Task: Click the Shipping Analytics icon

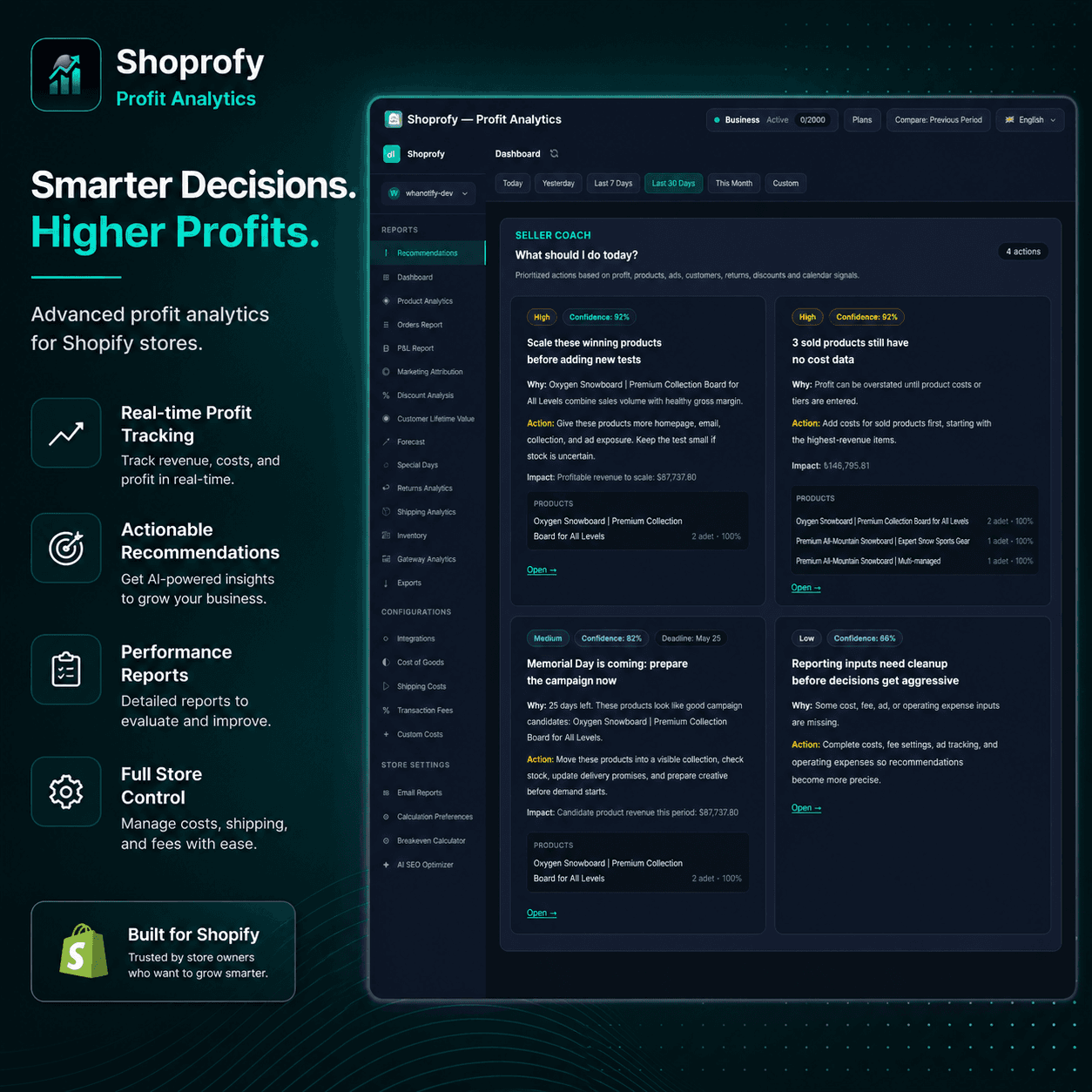Action: pyautogui.click(x=386, y=512)
